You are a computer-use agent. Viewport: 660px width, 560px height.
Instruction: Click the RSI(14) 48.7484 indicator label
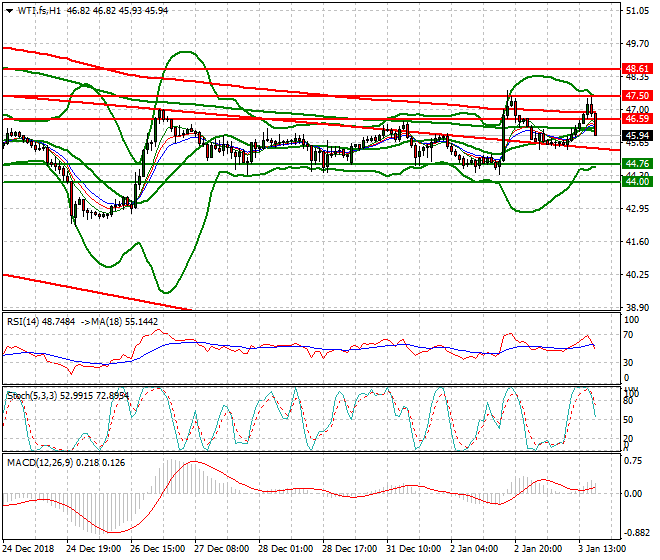[x=41, y=322]
